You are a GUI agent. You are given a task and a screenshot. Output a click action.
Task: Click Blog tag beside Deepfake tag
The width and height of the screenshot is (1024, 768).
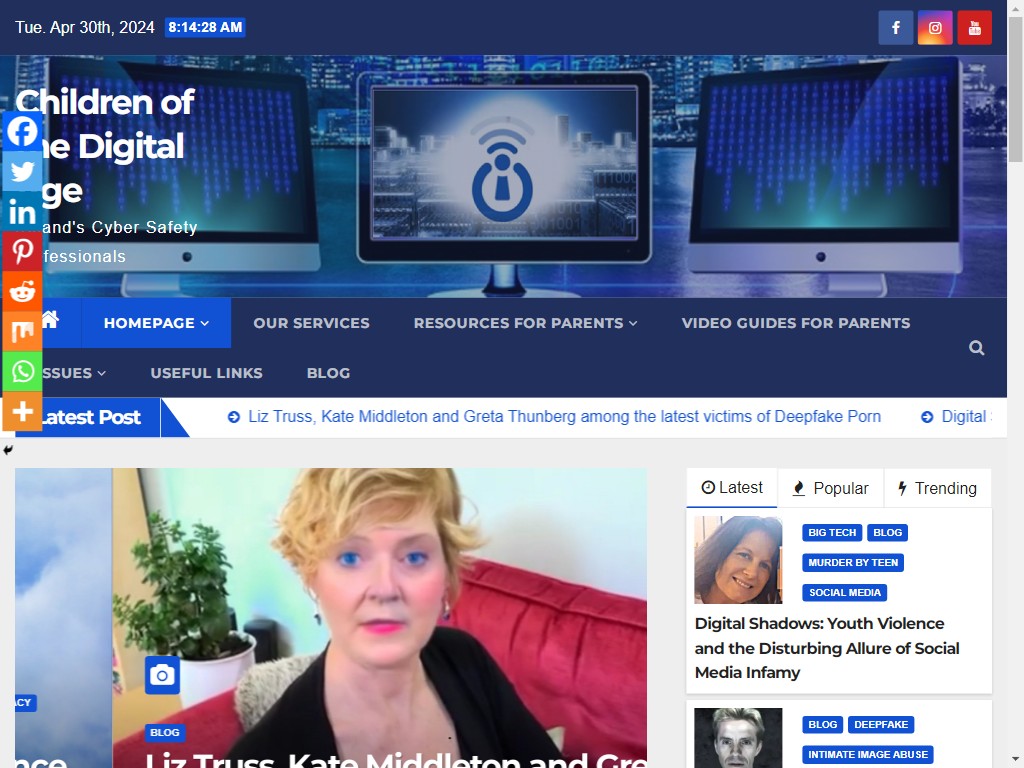tap(822, 724)
